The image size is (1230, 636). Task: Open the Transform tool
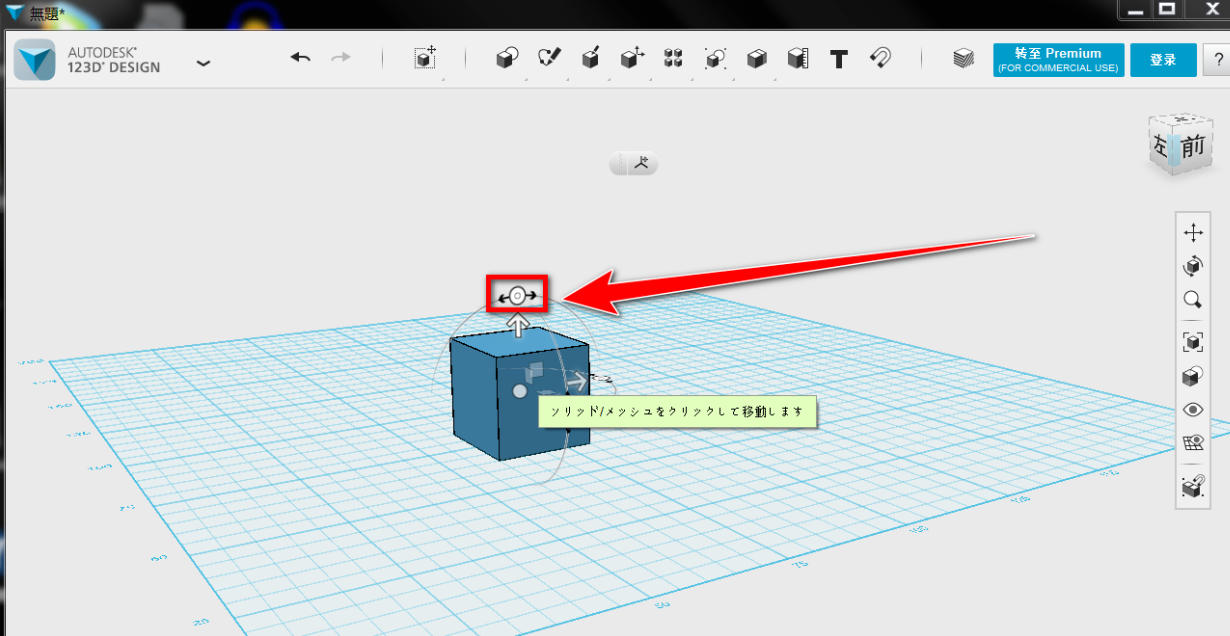click(x=425, y=58)
